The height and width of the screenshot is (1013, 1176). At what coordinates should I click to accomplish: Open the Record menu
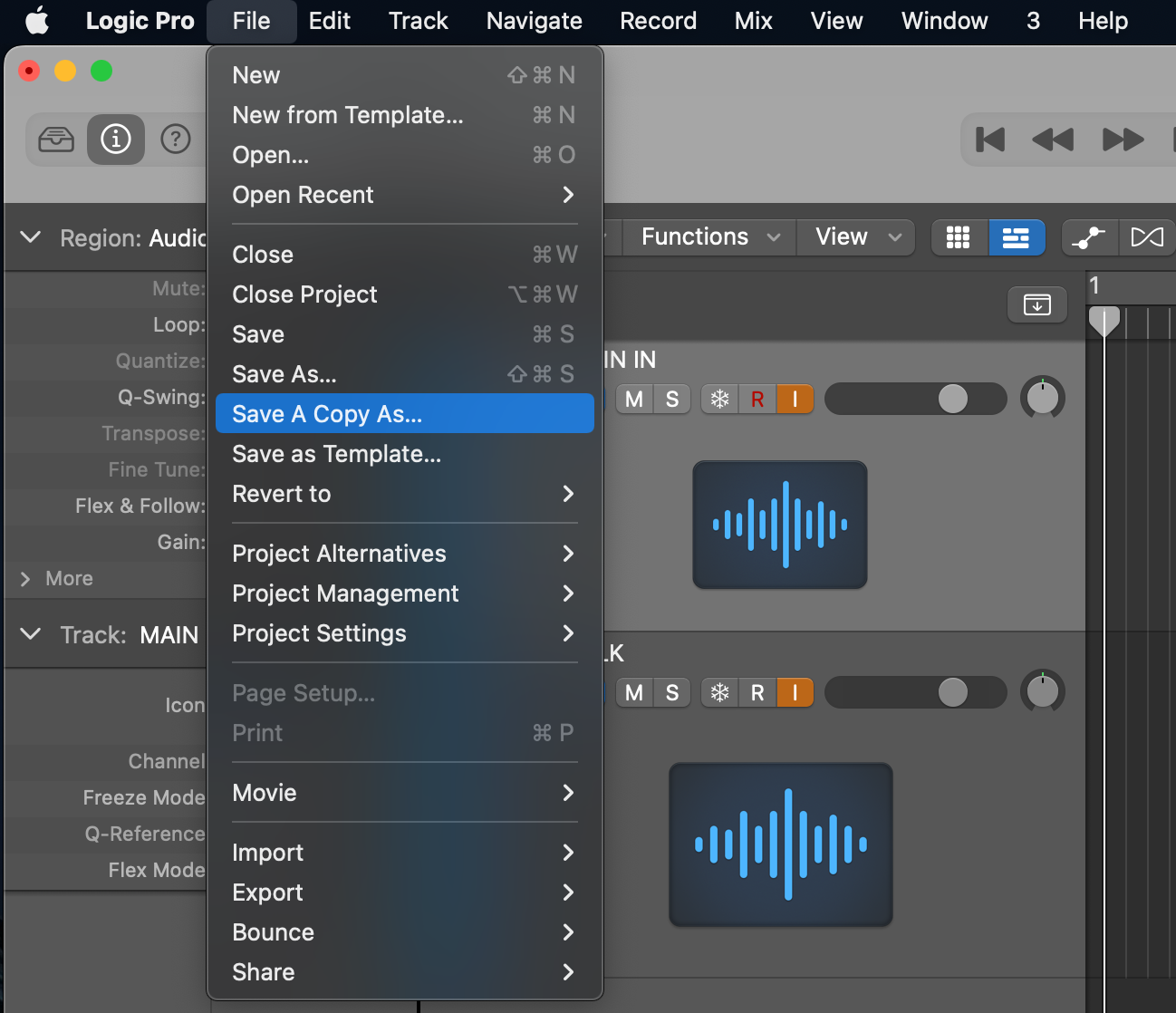pyautogui.click(x=658, y=21)
